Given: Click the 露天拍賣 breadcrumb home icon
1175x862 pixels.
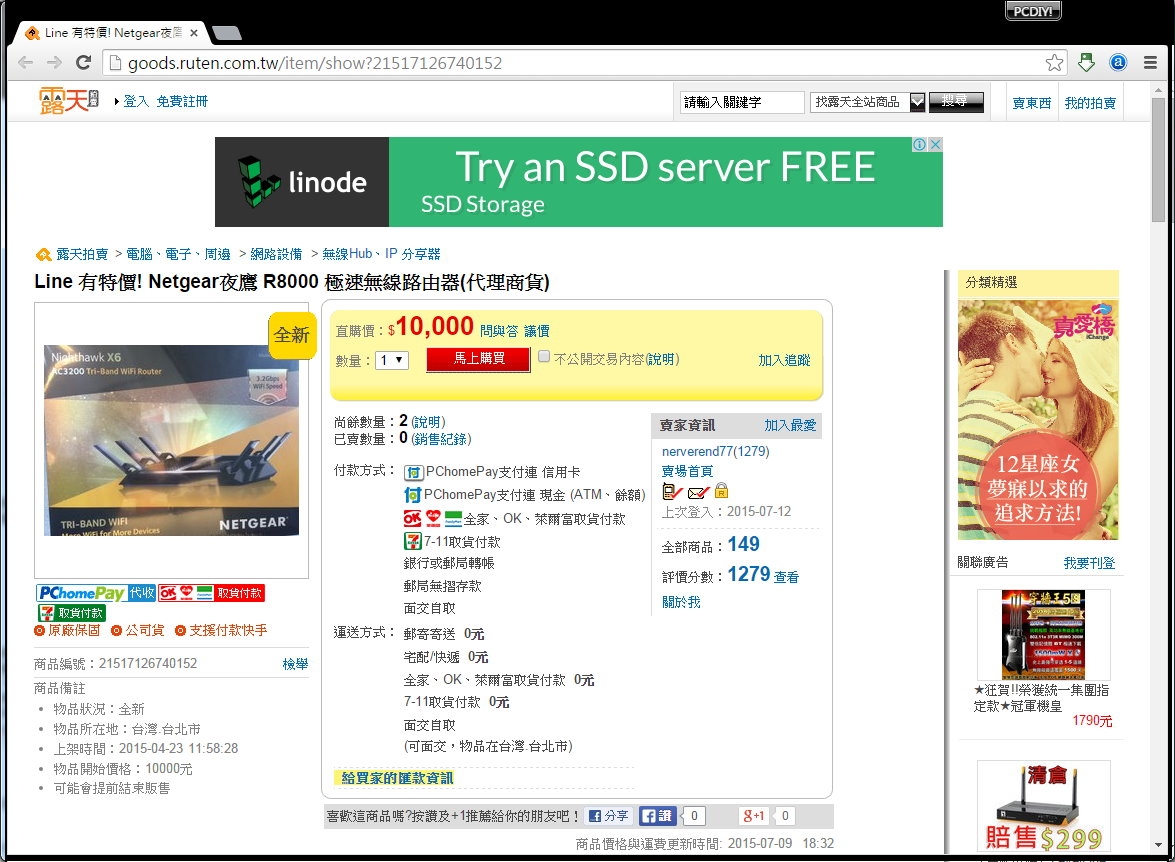Looking at the screenshot, I should click(x=43, y=255).
